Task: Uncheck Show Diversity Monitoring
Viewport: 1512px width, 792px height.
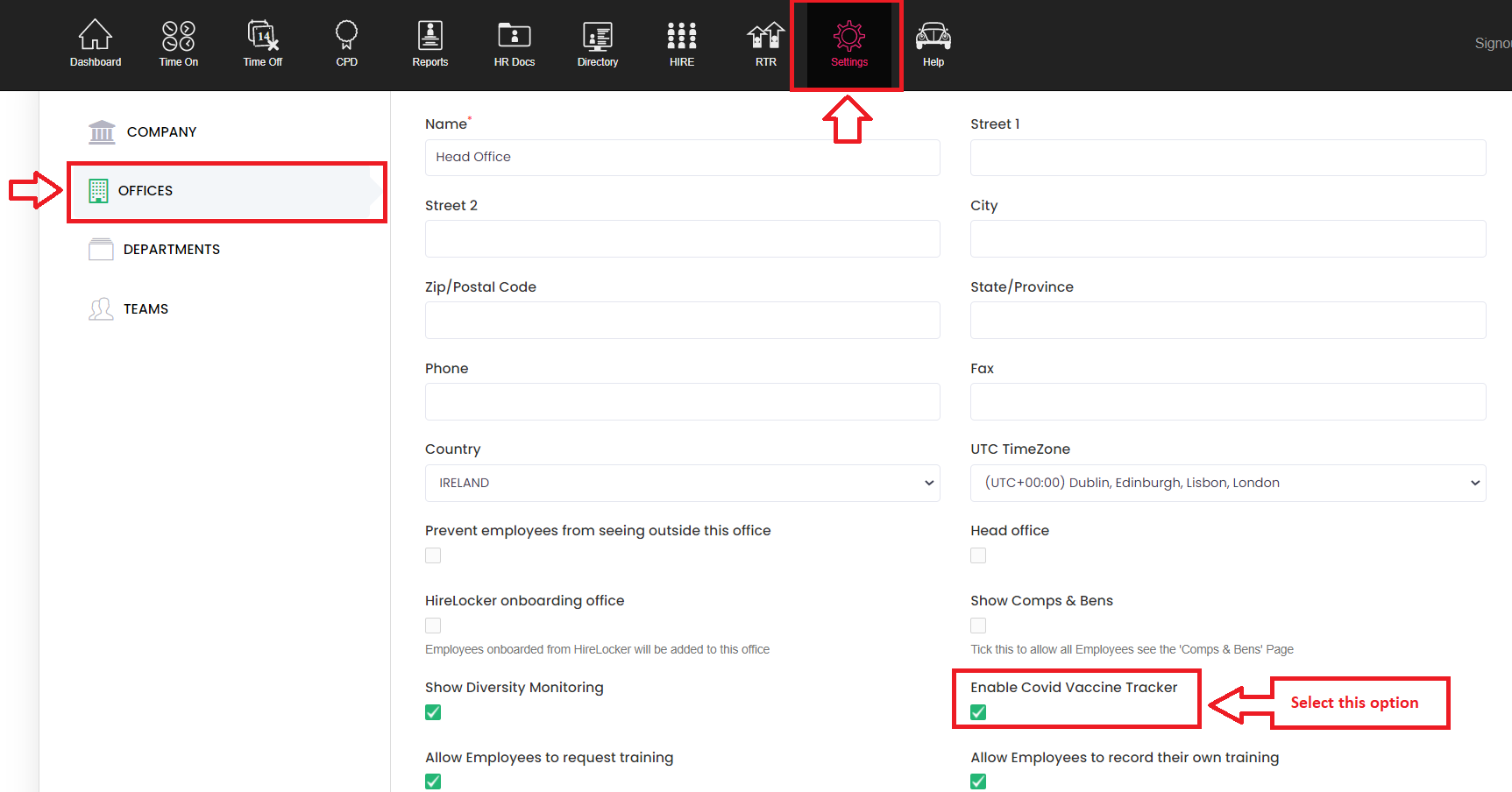Action: (433, 712)
